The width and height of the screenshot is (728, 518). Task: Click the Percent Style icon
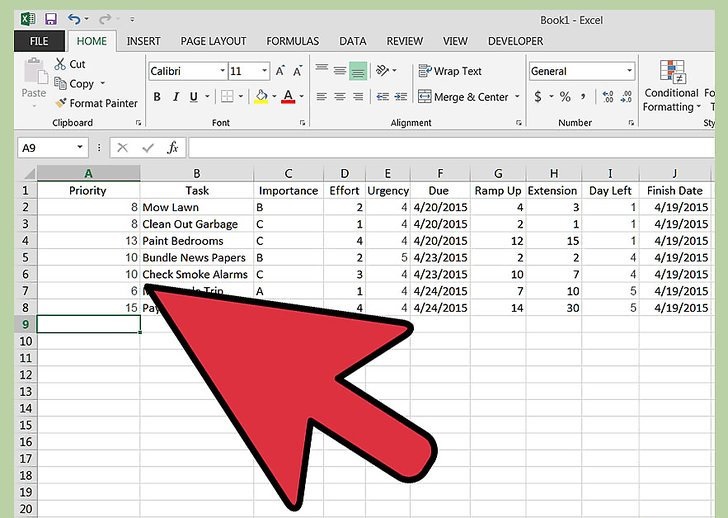(x=565, y=97)
